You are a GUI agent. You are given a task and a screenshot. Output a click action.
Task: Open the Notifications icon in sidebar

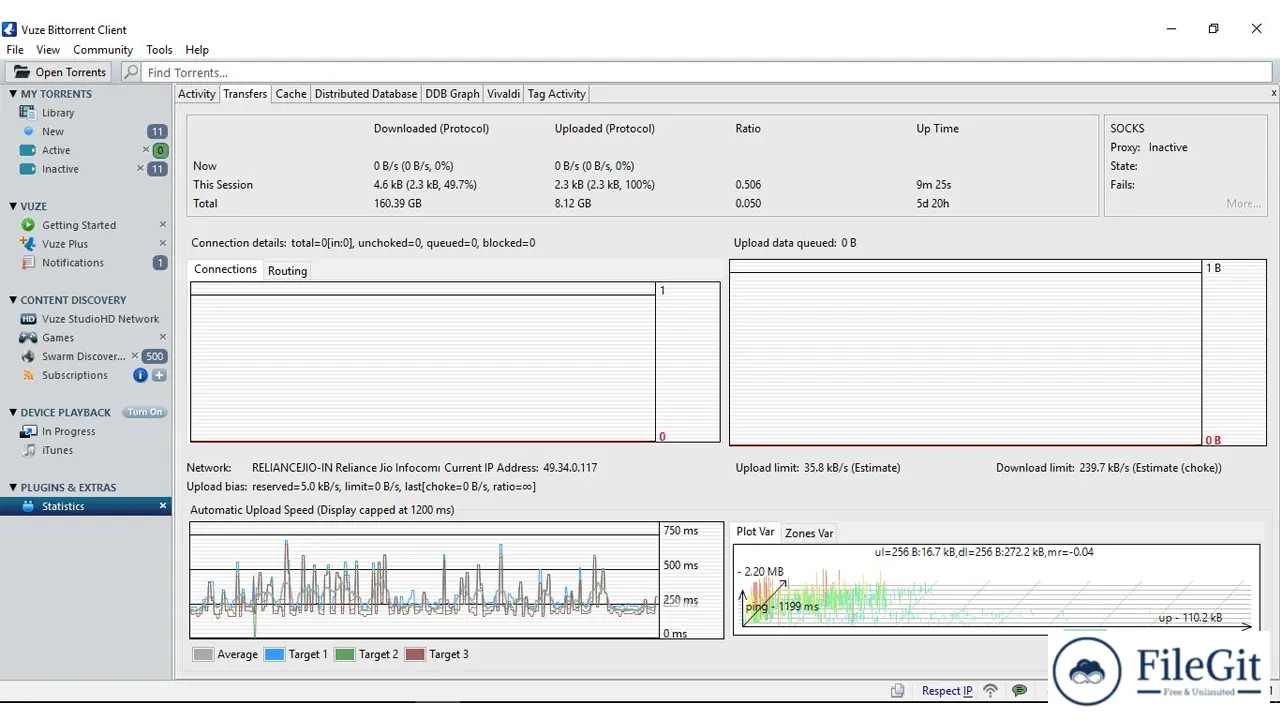click(x=28, y=263)
